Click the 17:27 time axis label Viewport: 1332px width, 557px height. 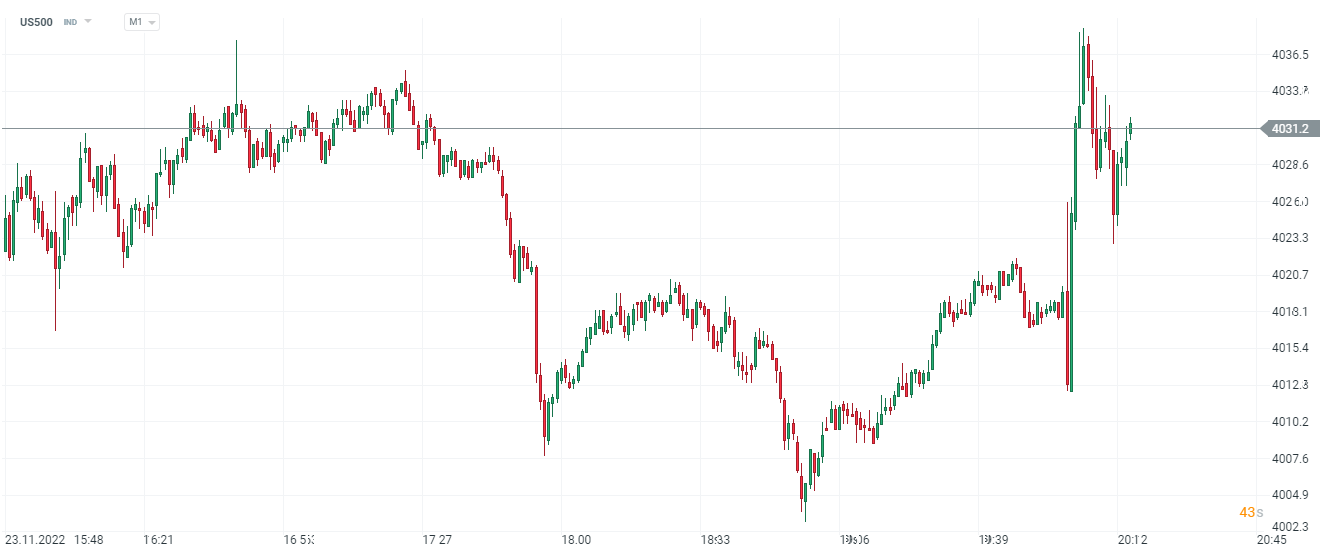pos(437,540)
